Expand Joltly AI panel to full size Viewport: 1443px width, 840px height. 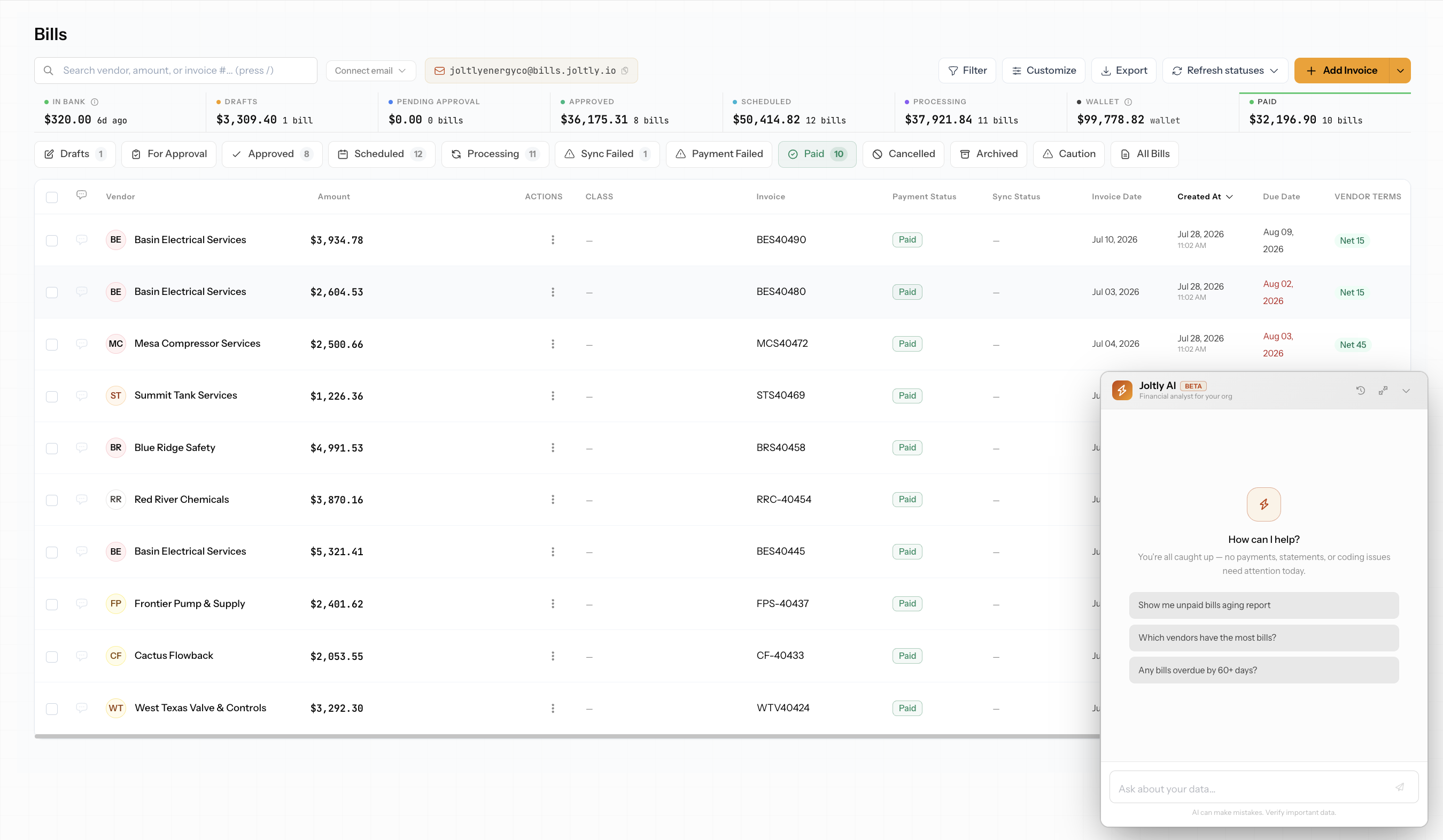[1383, 391]
